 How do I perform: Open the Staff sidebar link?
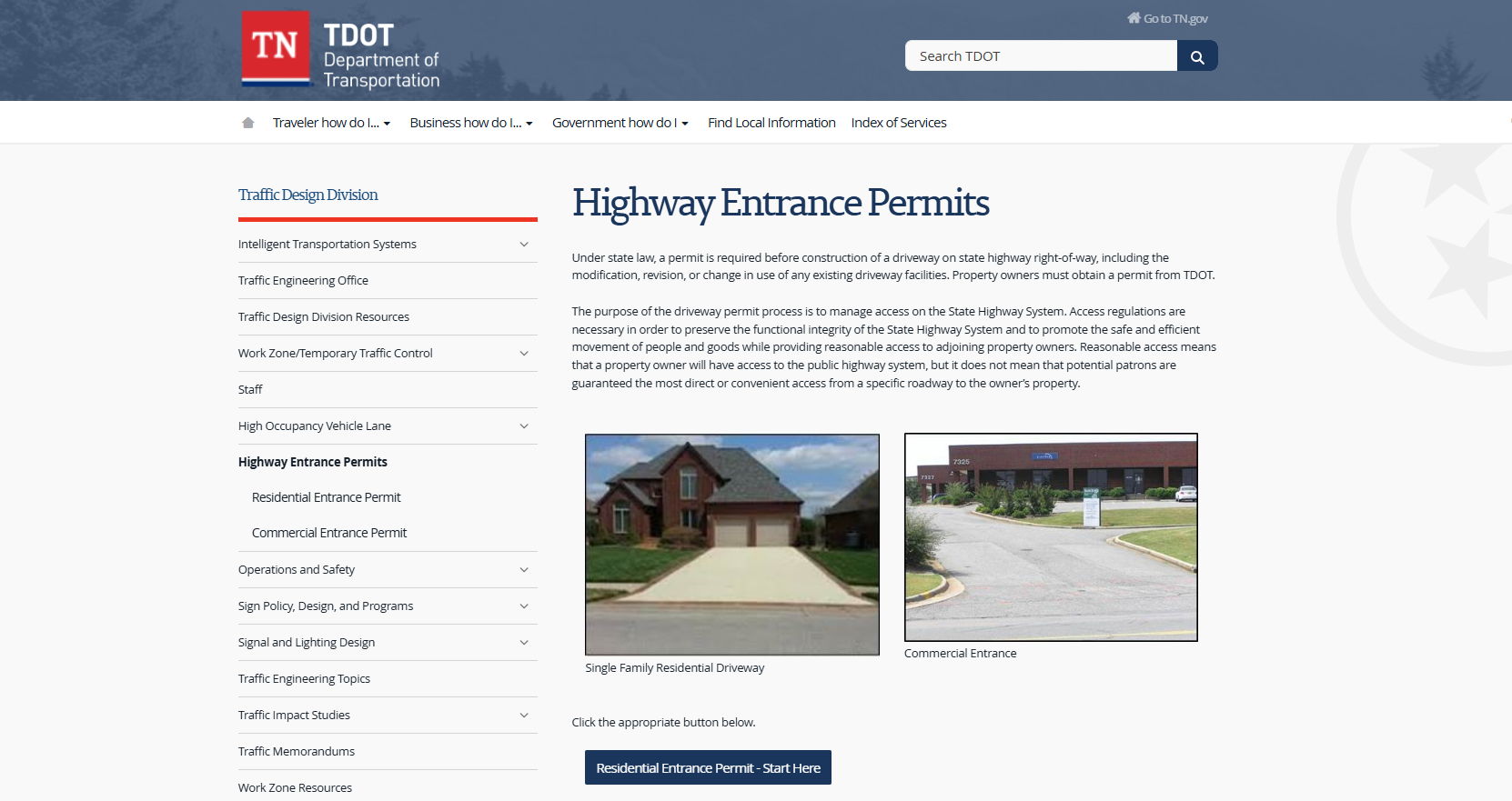tap(250, 390)
